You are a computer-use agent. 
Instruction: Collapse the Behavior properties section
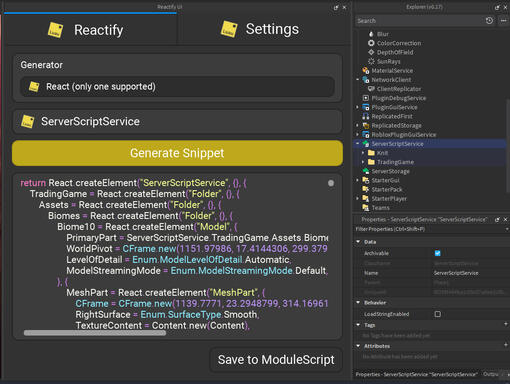coord(358,303)
